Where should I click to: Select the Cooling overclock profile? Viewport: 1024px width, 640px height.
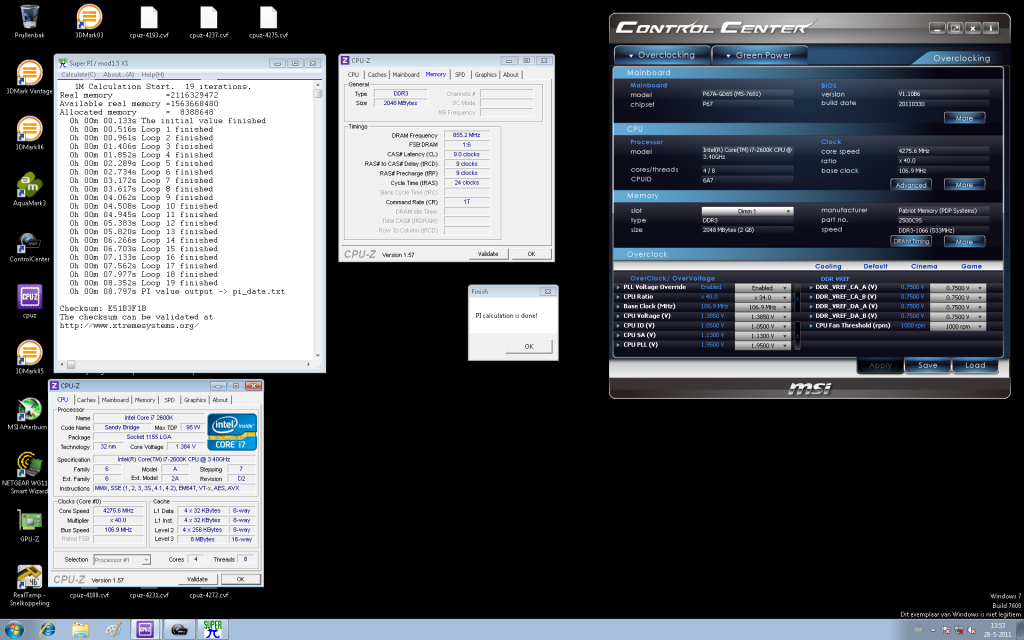click(828, 266)
